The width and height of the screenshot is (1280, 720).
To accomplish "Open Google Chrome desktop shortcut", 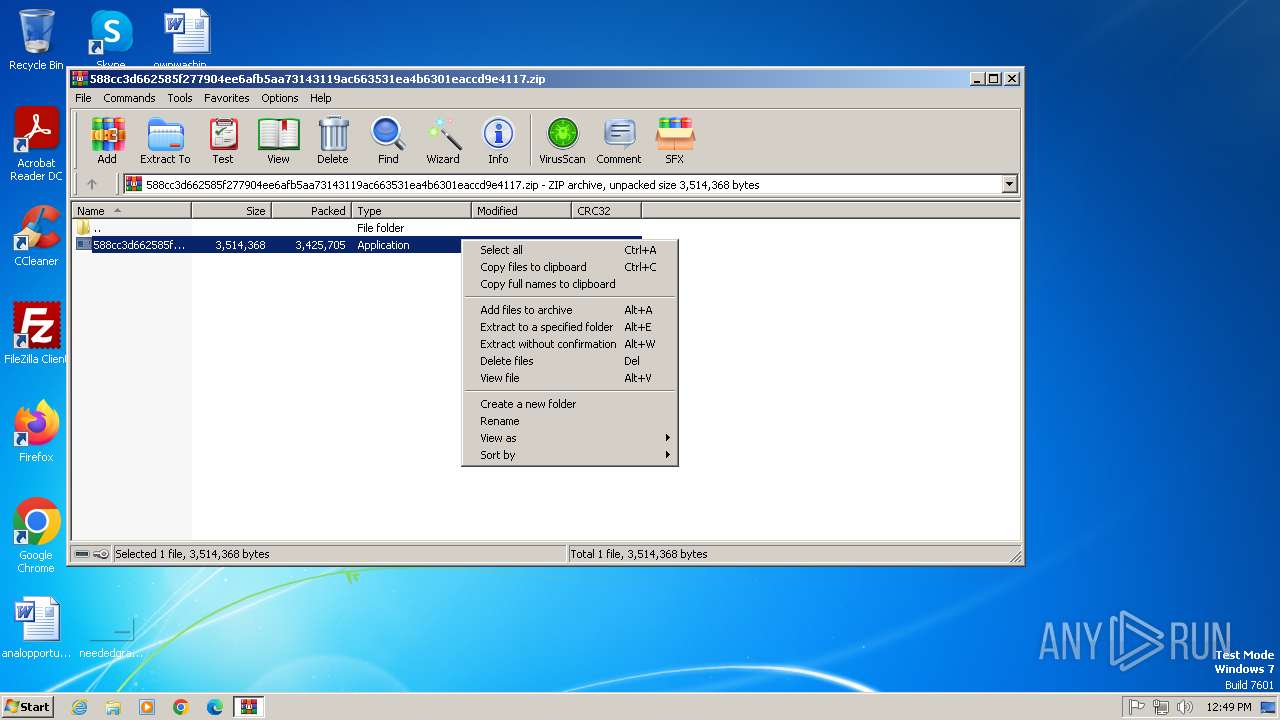I will pyautogui.click(x=36, y=536).
